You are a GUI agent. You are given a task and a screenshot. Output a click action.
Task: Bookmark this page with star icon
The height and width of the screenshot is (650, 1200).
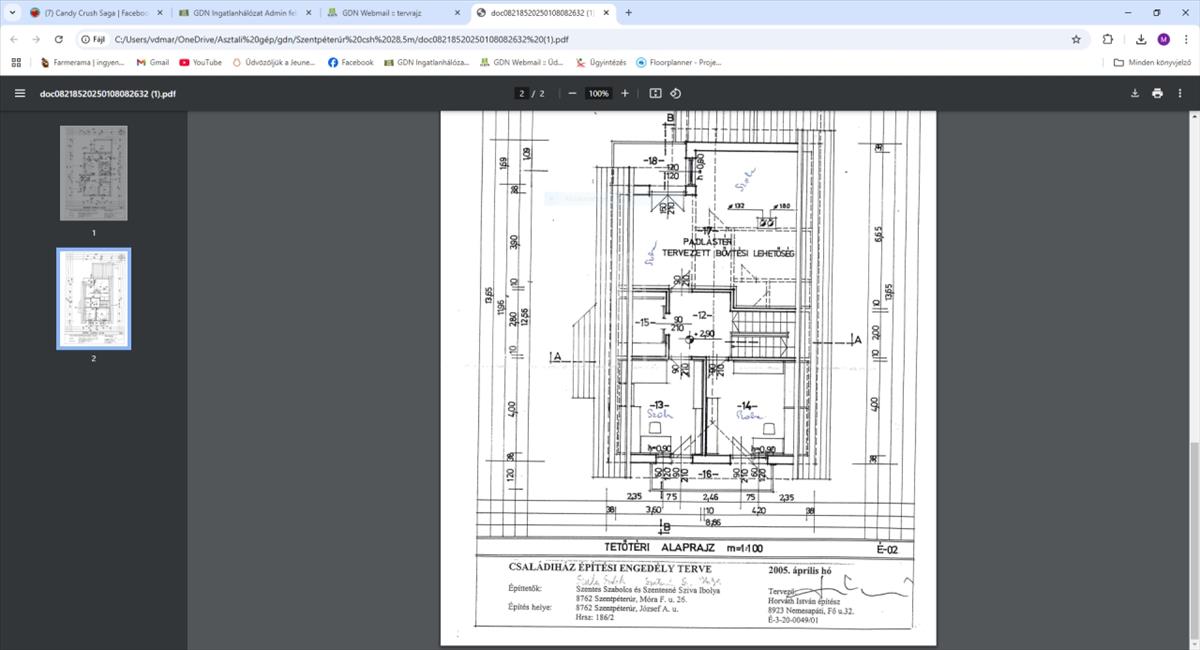click(x=1076, y=39)
